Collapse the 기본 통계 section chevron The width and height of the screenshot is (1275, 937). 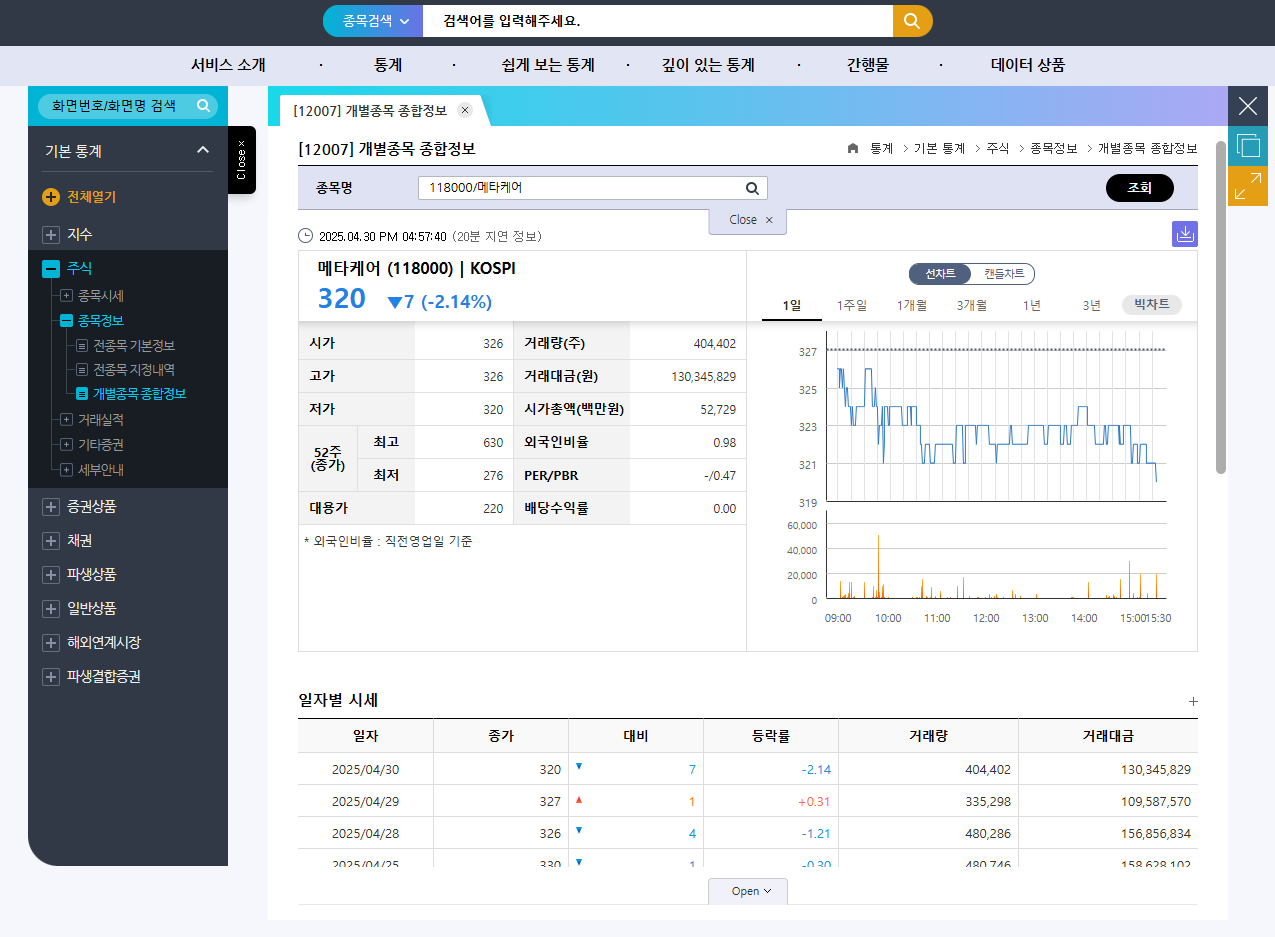(x=203, y=150)
